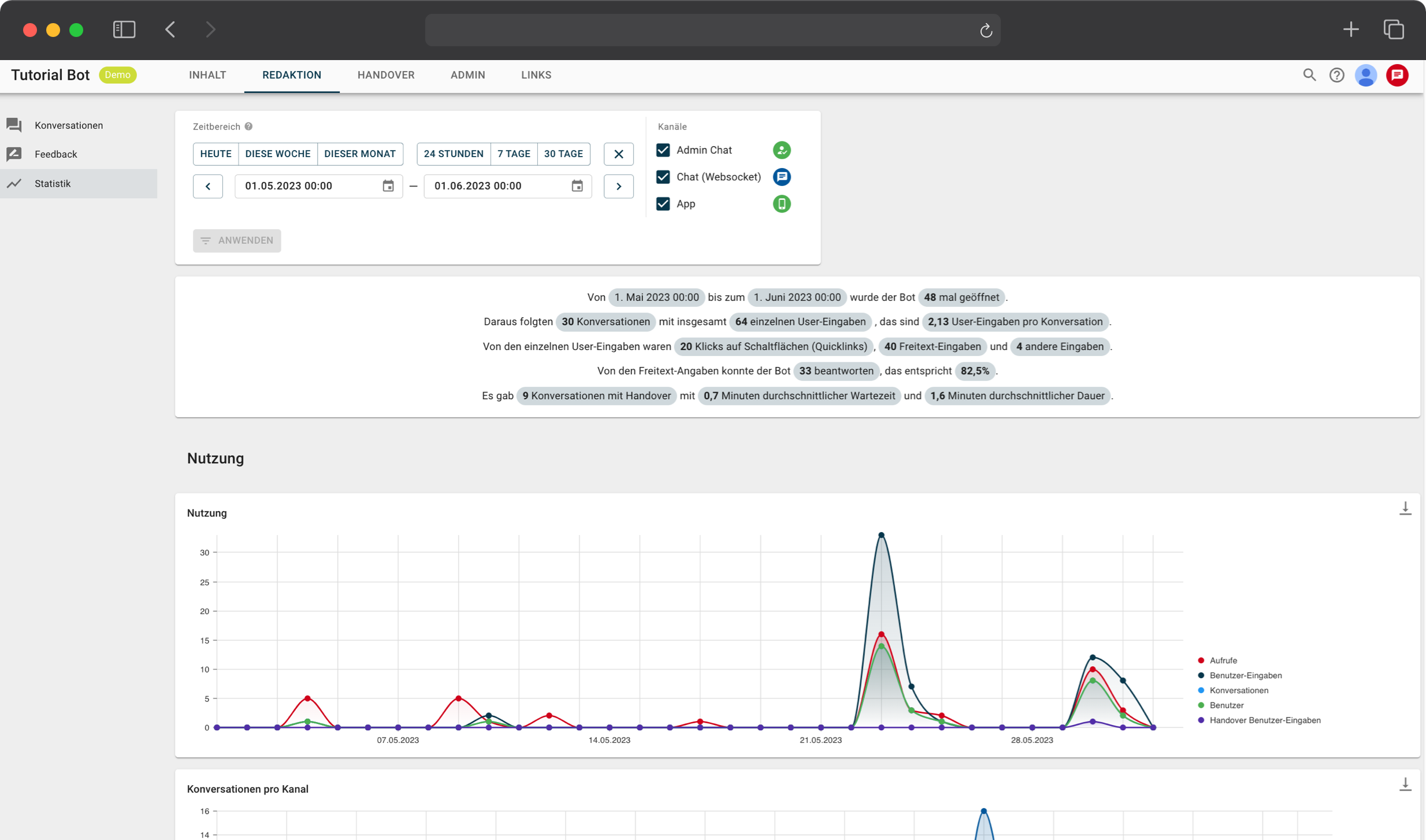Screen dimensions: 1426x840
Task: Switch to the HANDOVER tab
Action: click(x=386, y=75)
